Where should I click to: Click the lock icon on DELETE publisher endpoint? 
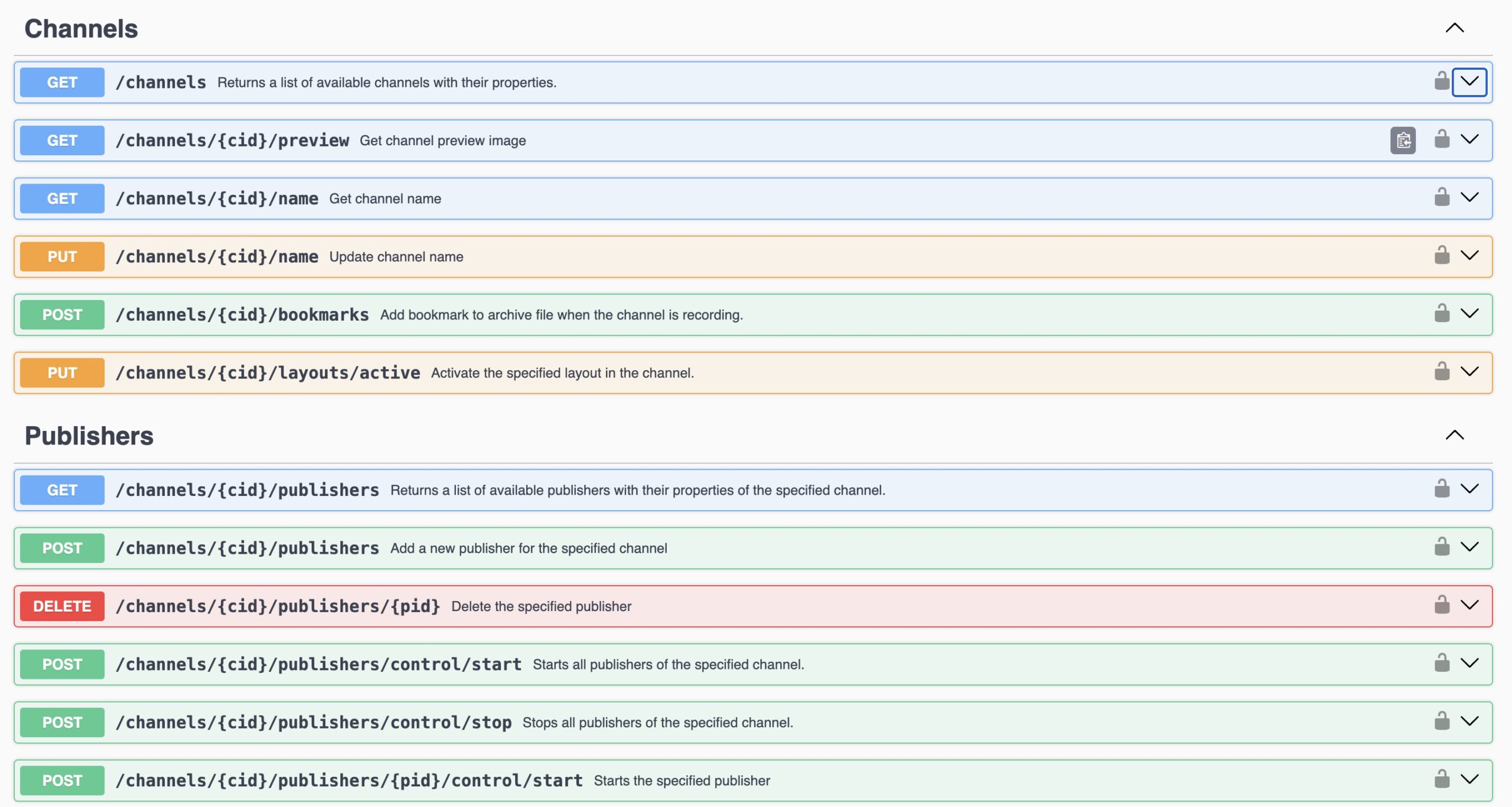[1442, 605]
